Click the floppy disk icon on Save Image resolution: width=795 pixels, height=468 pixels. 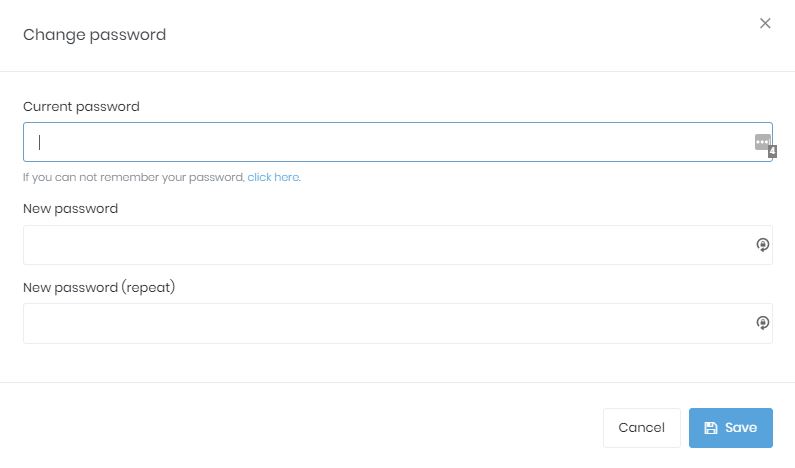pyautogui.click(x=711, y=428)
